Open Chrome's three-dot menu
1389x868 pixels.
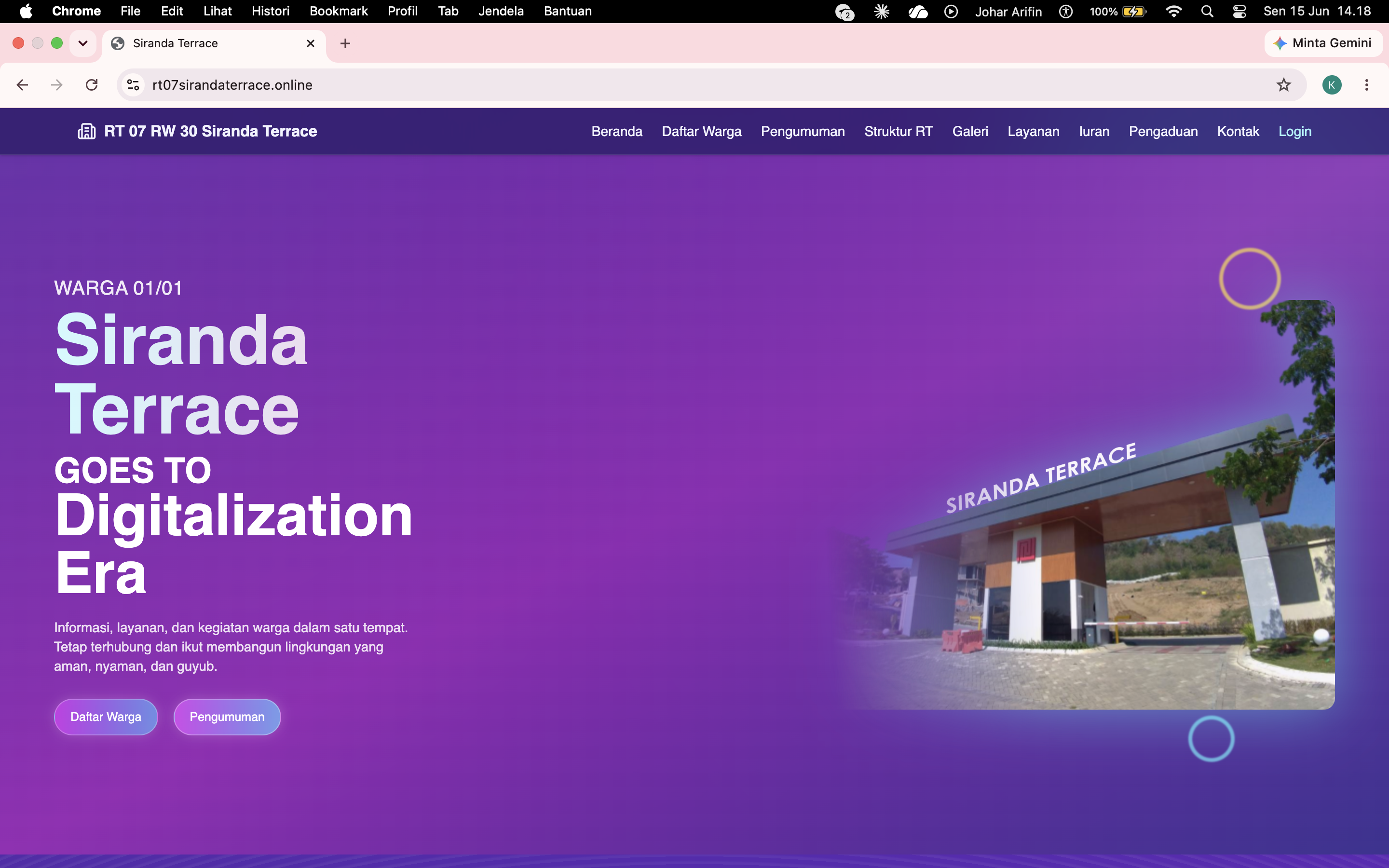[1367, 85]
